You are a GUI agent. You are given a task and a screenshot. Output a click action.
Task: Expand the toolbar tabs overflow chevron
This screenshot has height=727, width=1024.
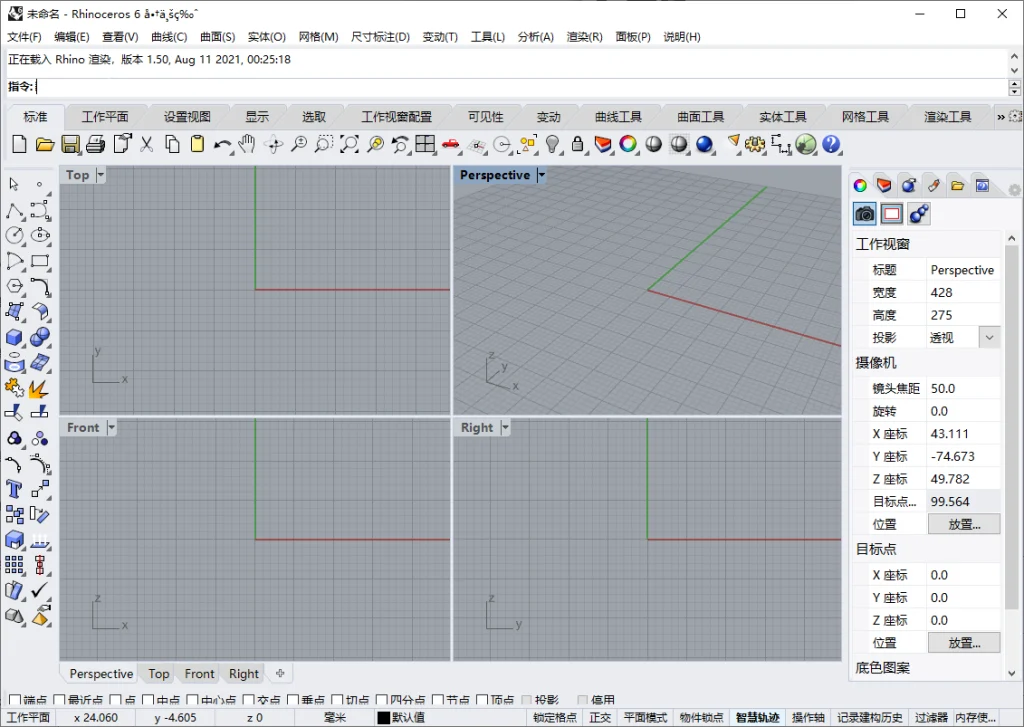(1000, 117)
